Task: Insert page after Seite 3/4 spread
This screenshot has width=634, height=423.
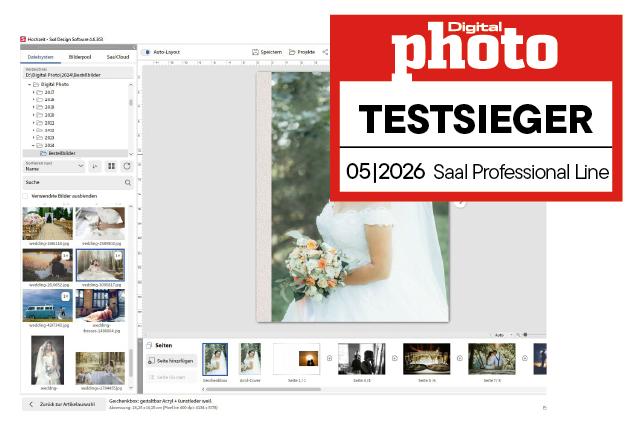Action: tap(395, 359)
